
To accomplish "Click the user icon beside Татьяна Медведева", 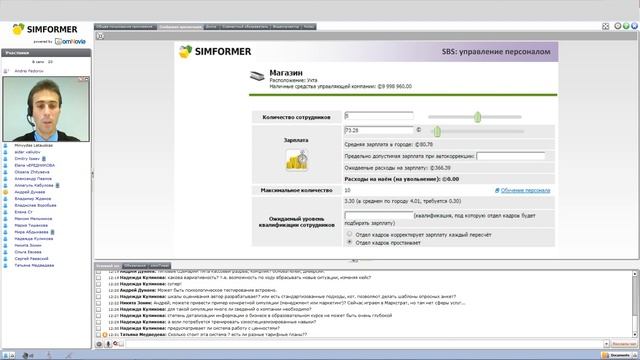I will 6,265.
